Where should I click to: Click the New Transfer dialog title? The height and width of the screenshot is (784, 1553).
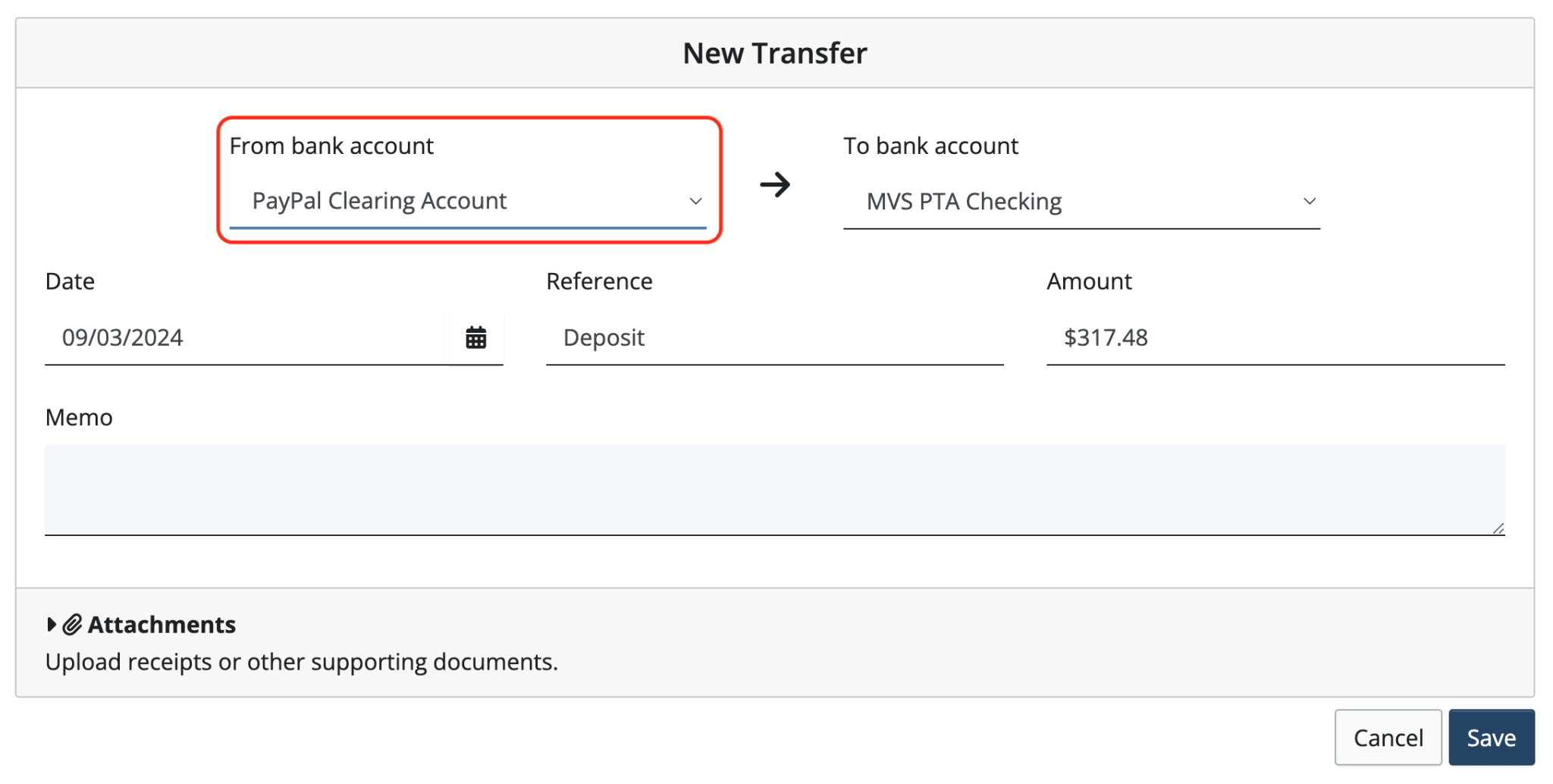pyautogui.click(x=776, y=52)
